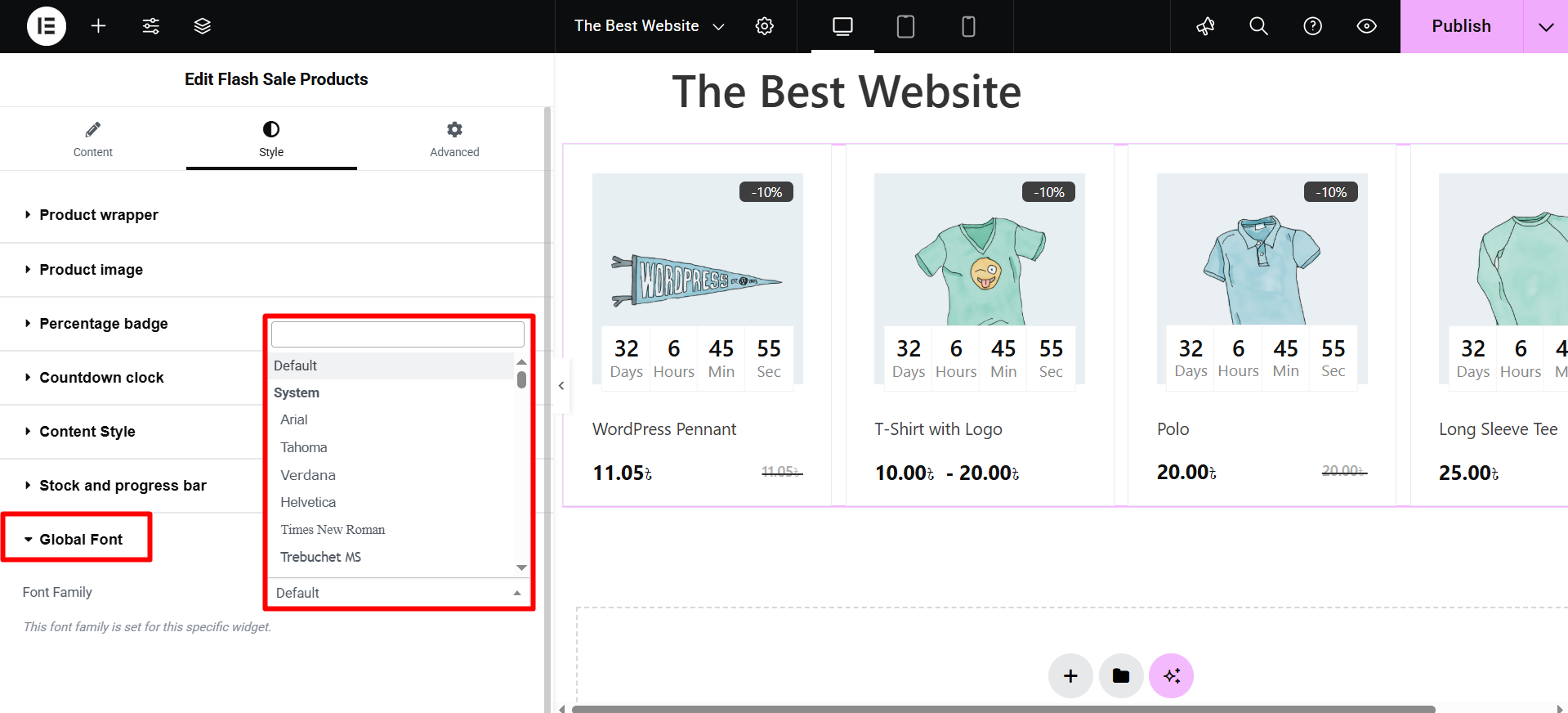Switch to tablet responsive view
Screen dimensions: 1568x713
(x=905, y=26)
